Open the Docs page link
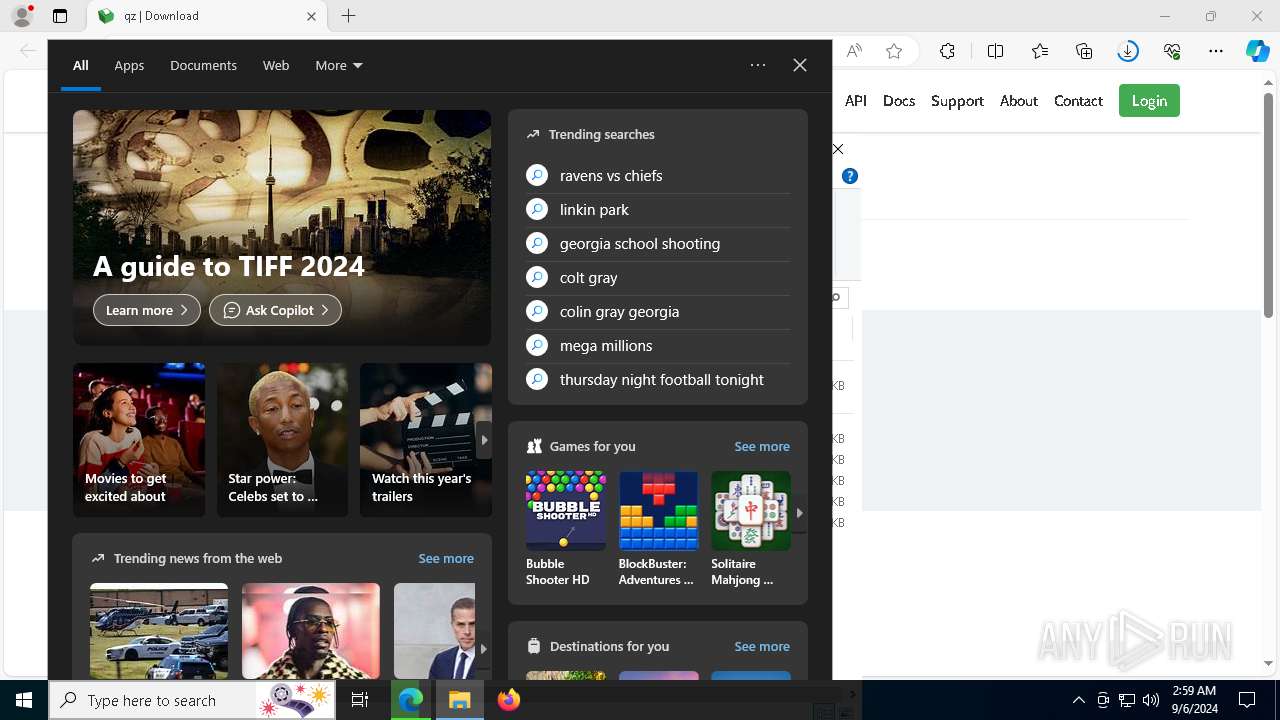This screenshot has width=1280, height=720. [899, 101]
